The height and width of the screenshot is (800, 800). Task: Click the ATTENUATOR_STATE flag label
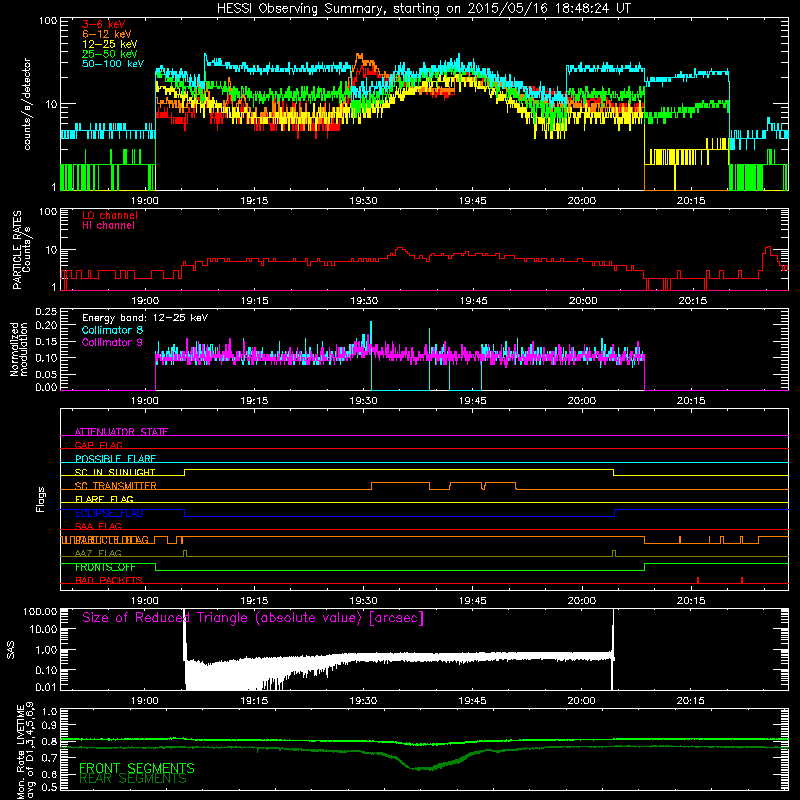(121, 432)
